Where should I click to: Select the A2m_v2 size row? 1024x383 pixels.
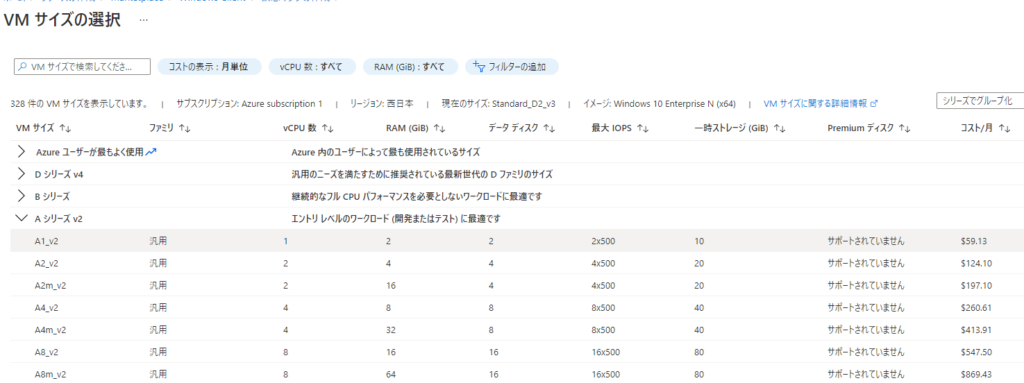[x=517, y=286]
